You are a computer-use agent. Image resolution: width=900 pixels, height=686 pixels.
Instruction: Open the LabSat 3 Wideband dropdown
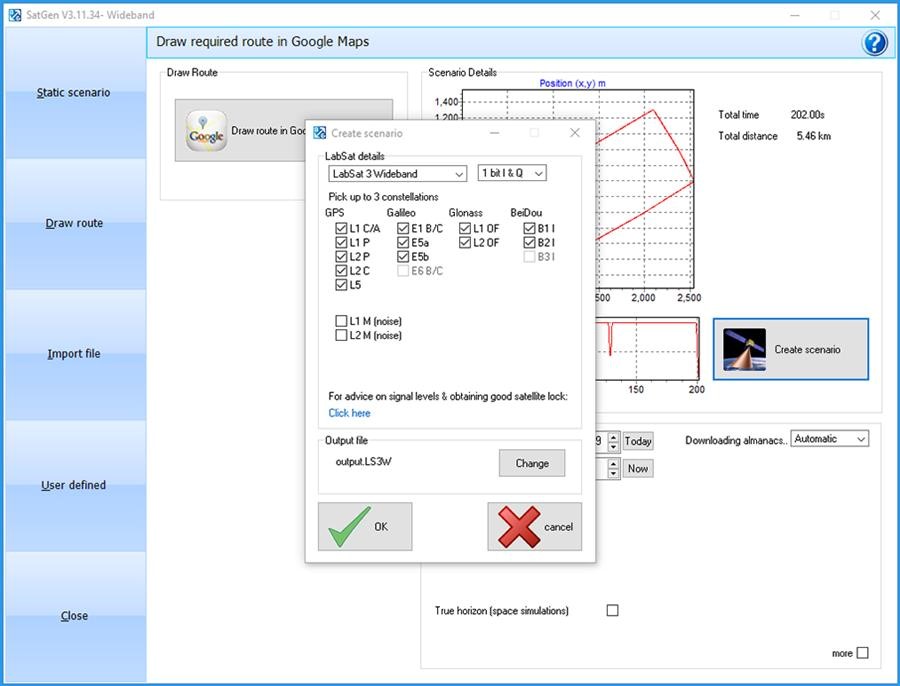coord(397,174)
